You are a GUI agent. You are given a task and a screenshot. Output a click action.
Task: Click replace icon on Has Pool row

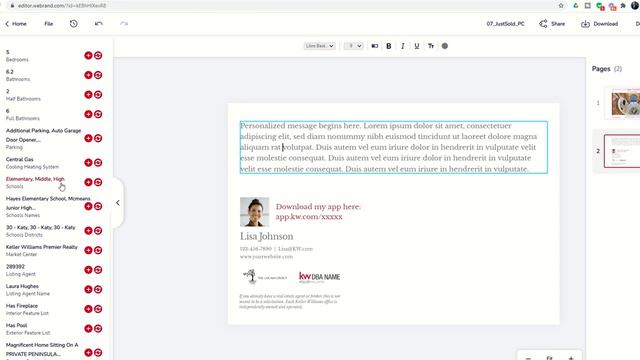[98, 329]
